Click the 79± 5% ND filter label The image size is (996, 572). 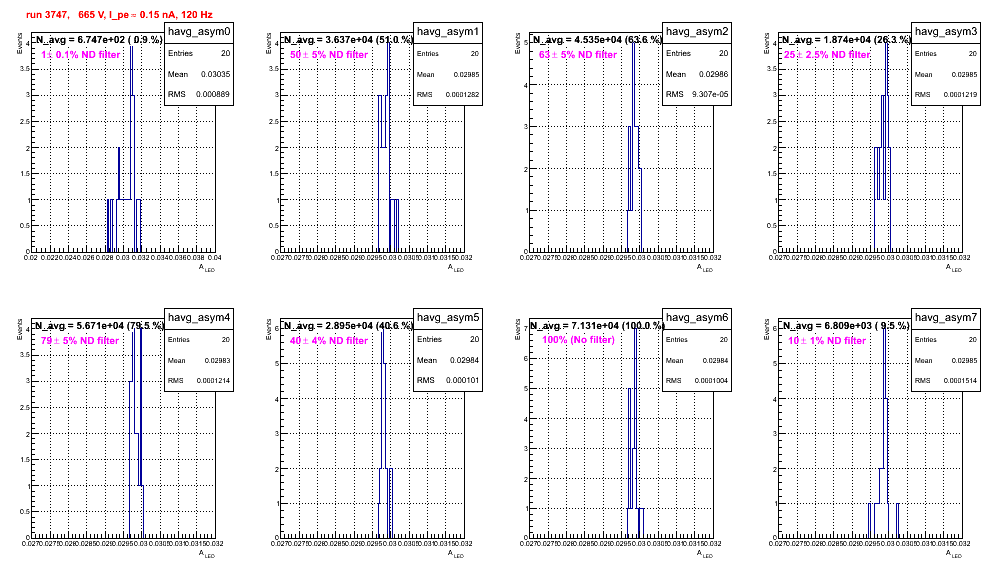pyautogui.click(x=80, y=341)
